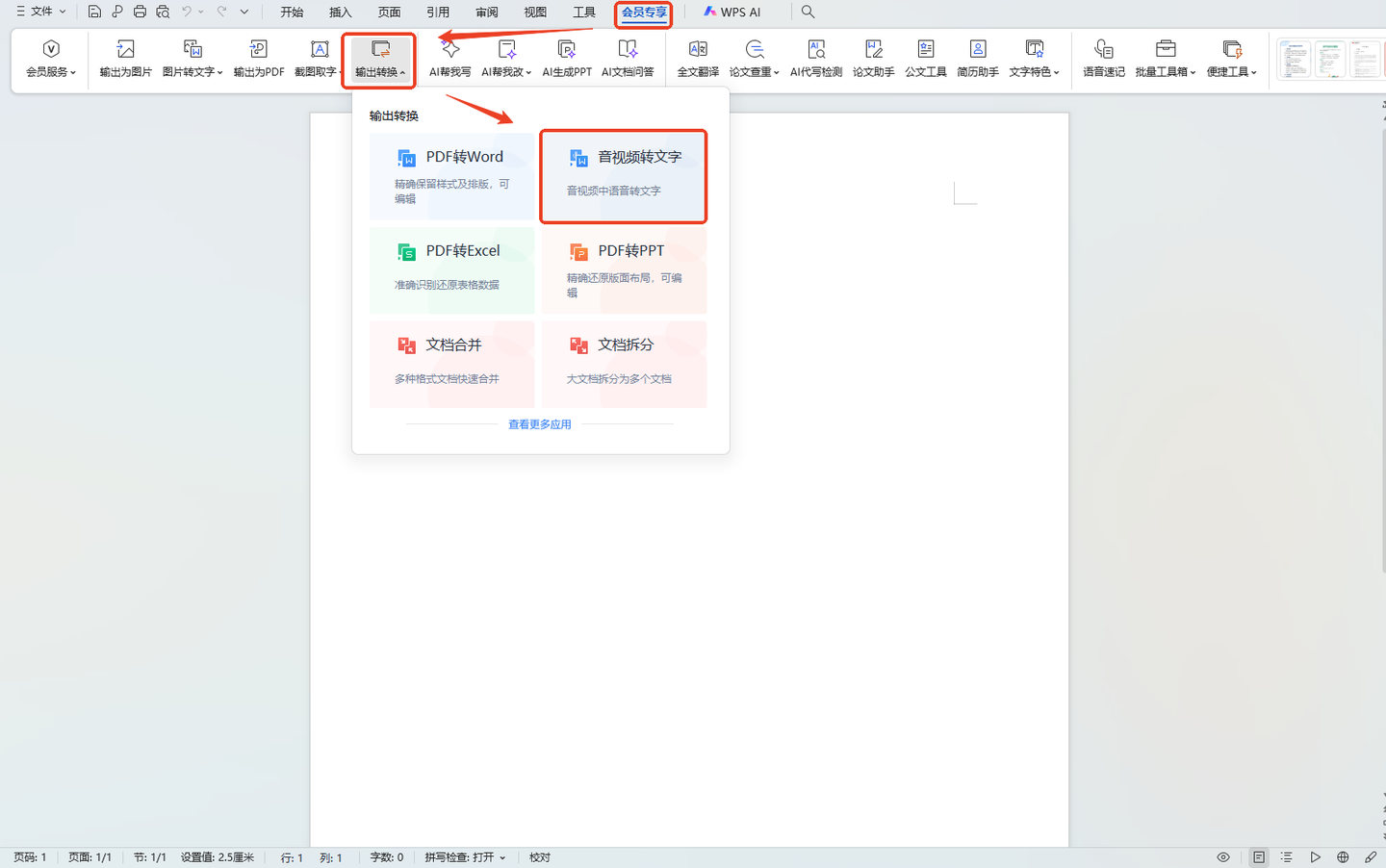This screenshot has height=868, width=1386.
Task: Click the print icon in quick access bar
Action: click(140, 12)
